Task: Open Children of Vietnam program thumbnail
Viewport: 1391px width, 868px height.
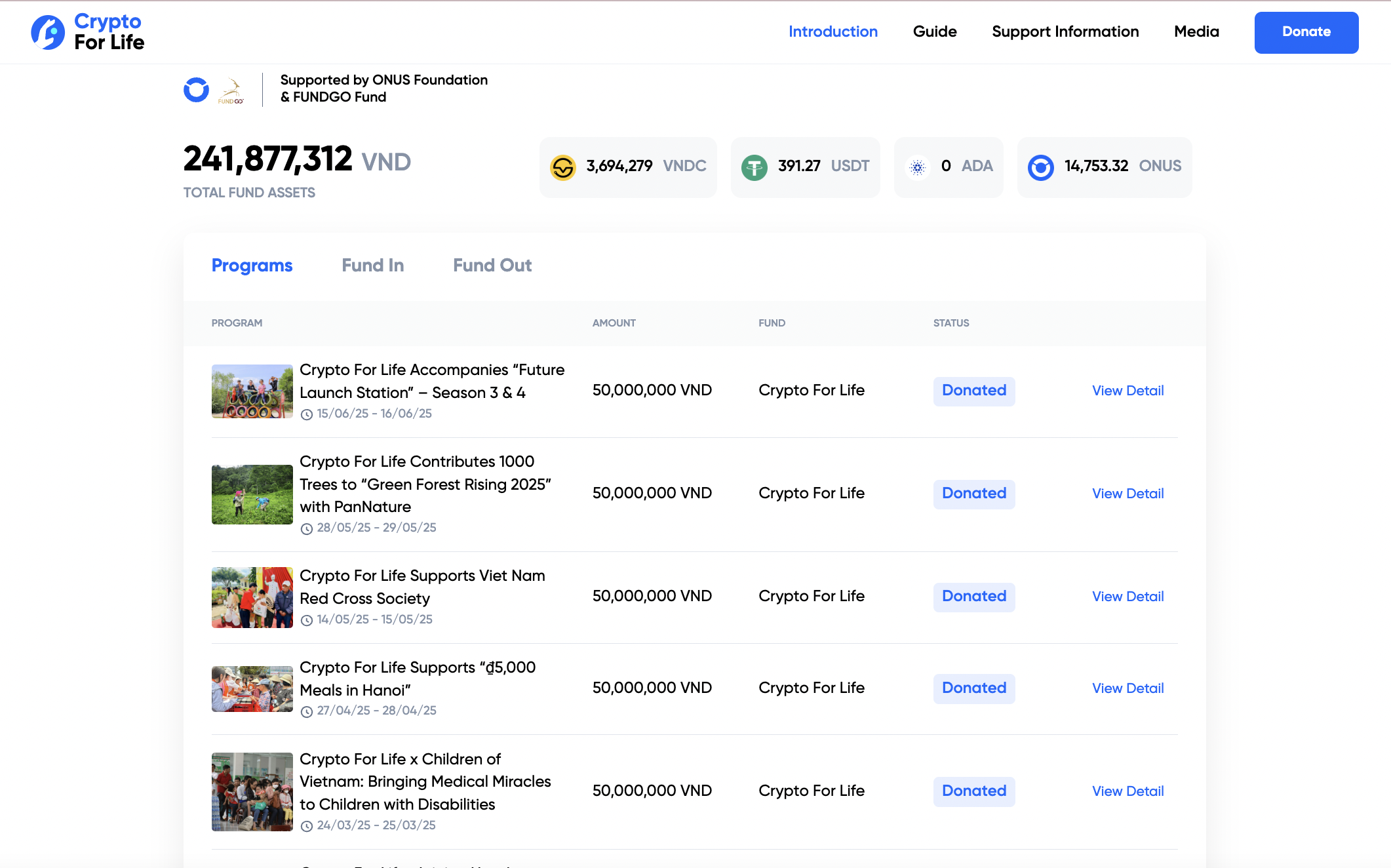Action: (252, 791)
